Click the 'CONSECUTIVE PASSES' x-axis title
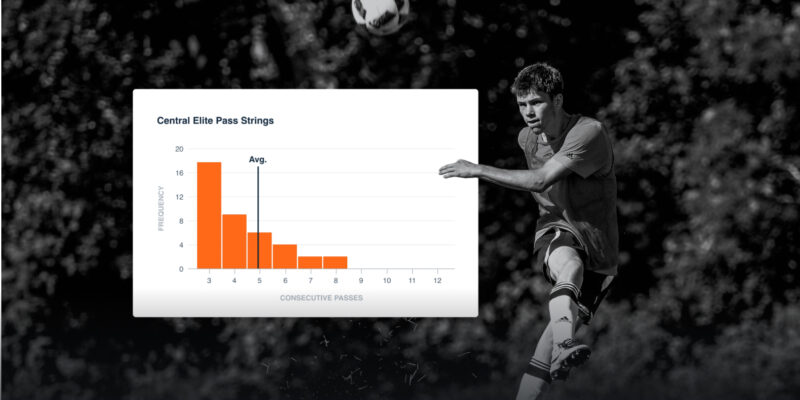Screen dimensions: 800x400 point(322,298)
